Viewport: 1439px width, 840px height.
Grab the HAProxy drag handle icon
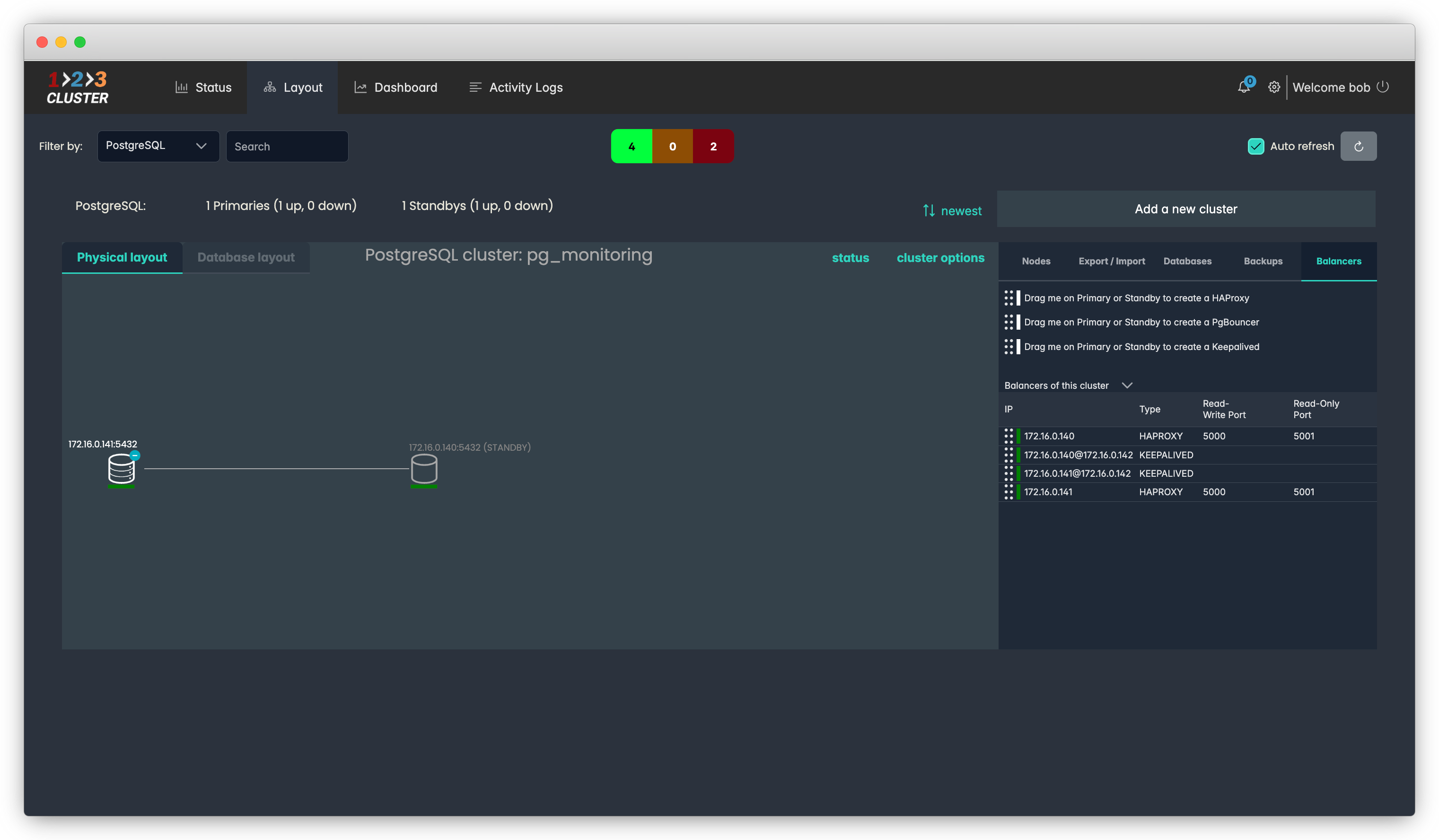coord(1009,298)
